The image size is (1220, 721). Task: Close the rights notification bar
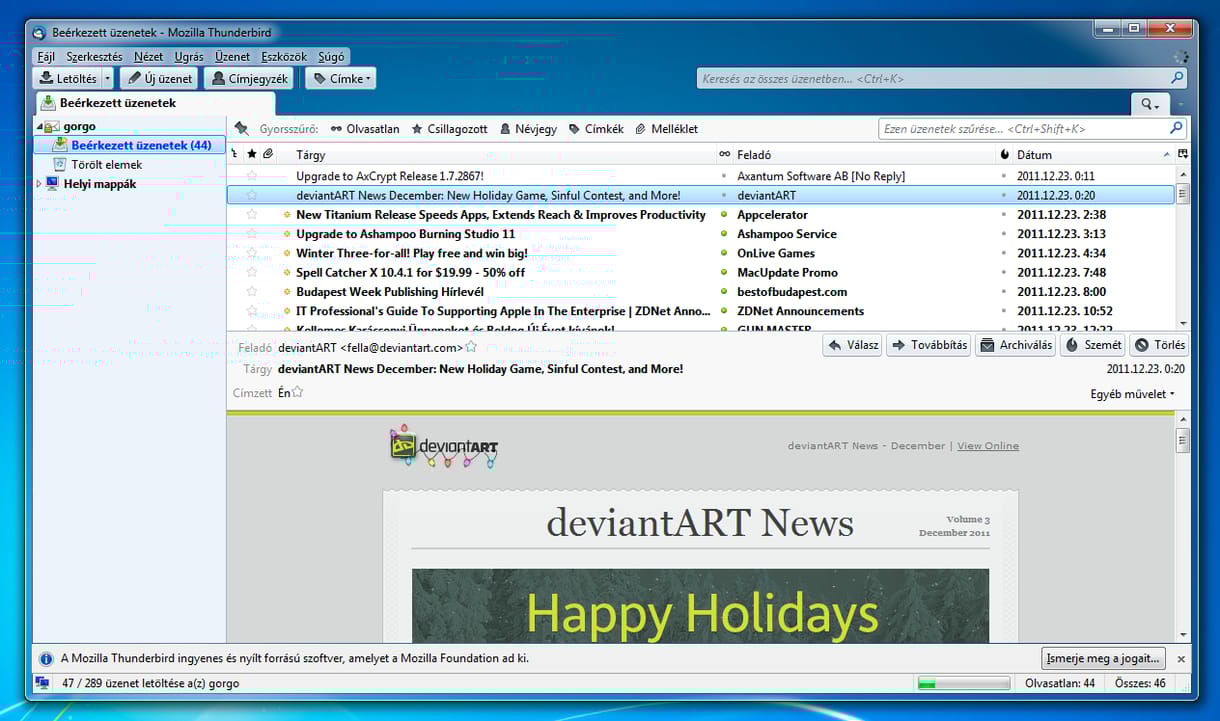[x=1181, y=659]
